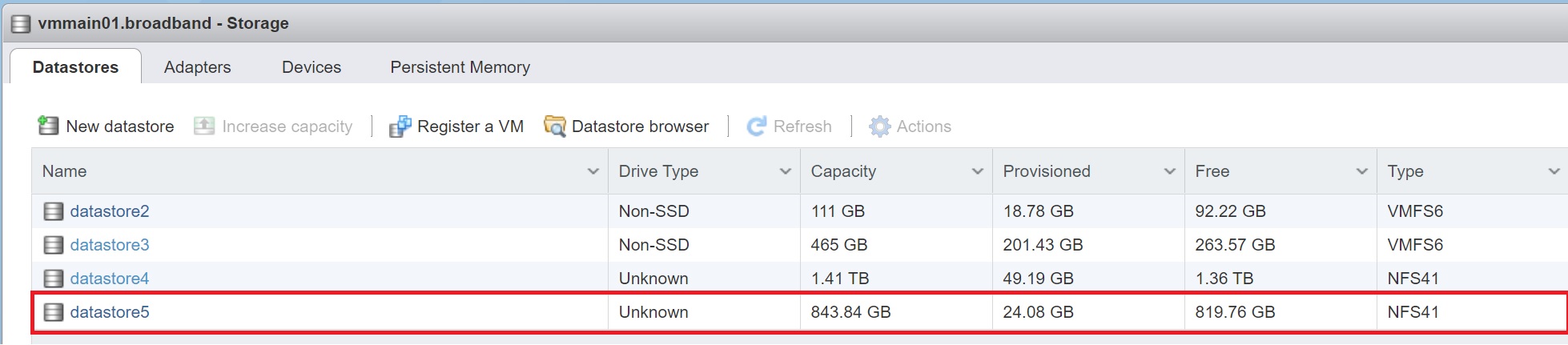The width and height of the screenshot is (1568, 345).
Task: Expand the Drive Type column menu
Action: [785, 171]
